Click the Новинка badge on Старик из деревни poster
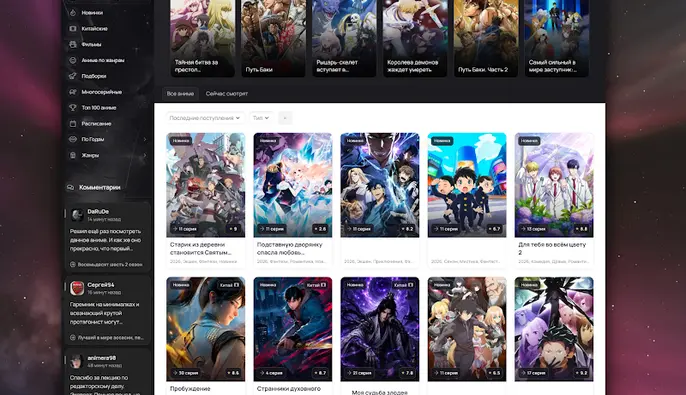686x395 pixels. point(181,141)
